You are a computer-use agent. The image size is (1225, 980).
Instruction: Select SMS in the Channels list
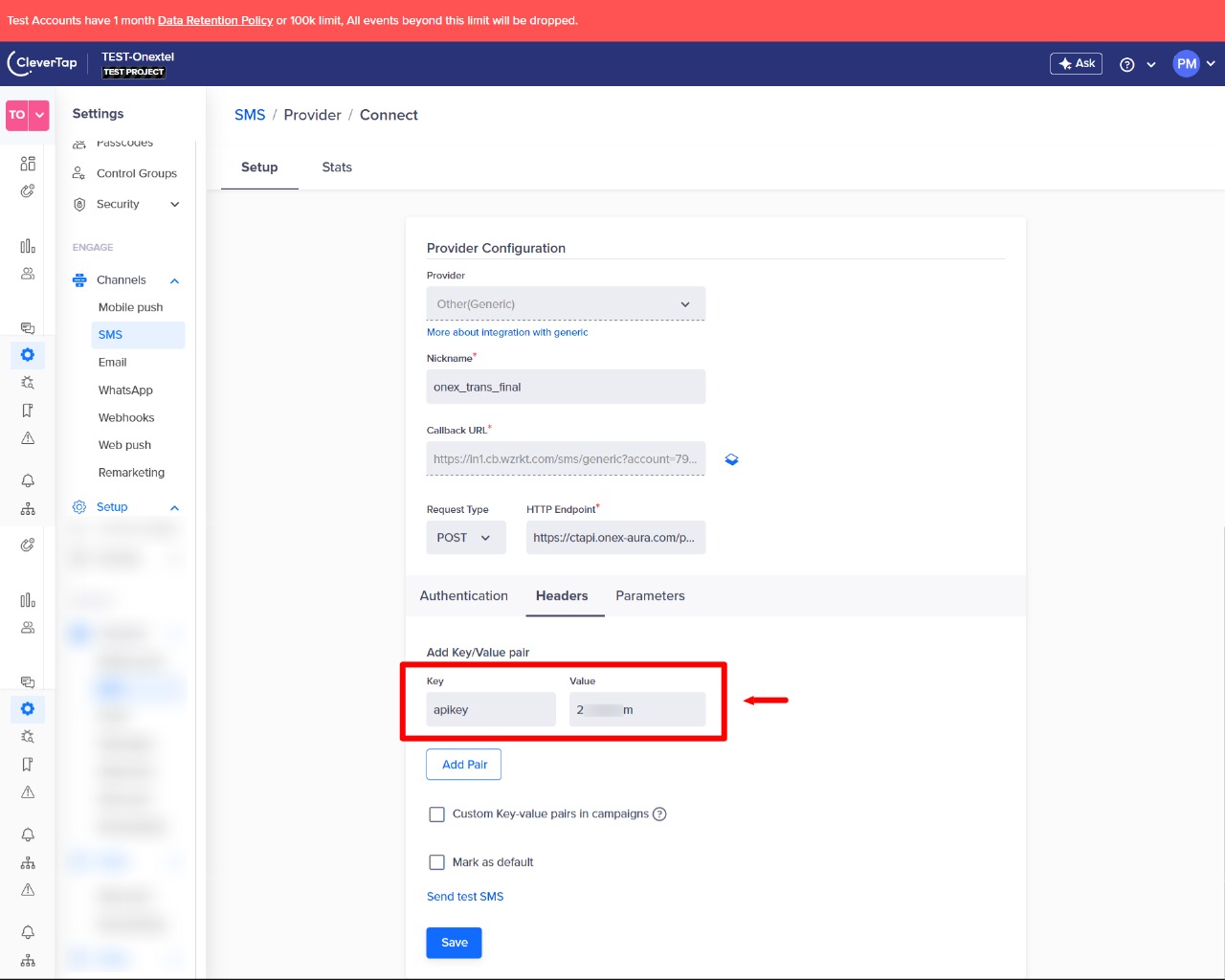click(x=138, y=335)
